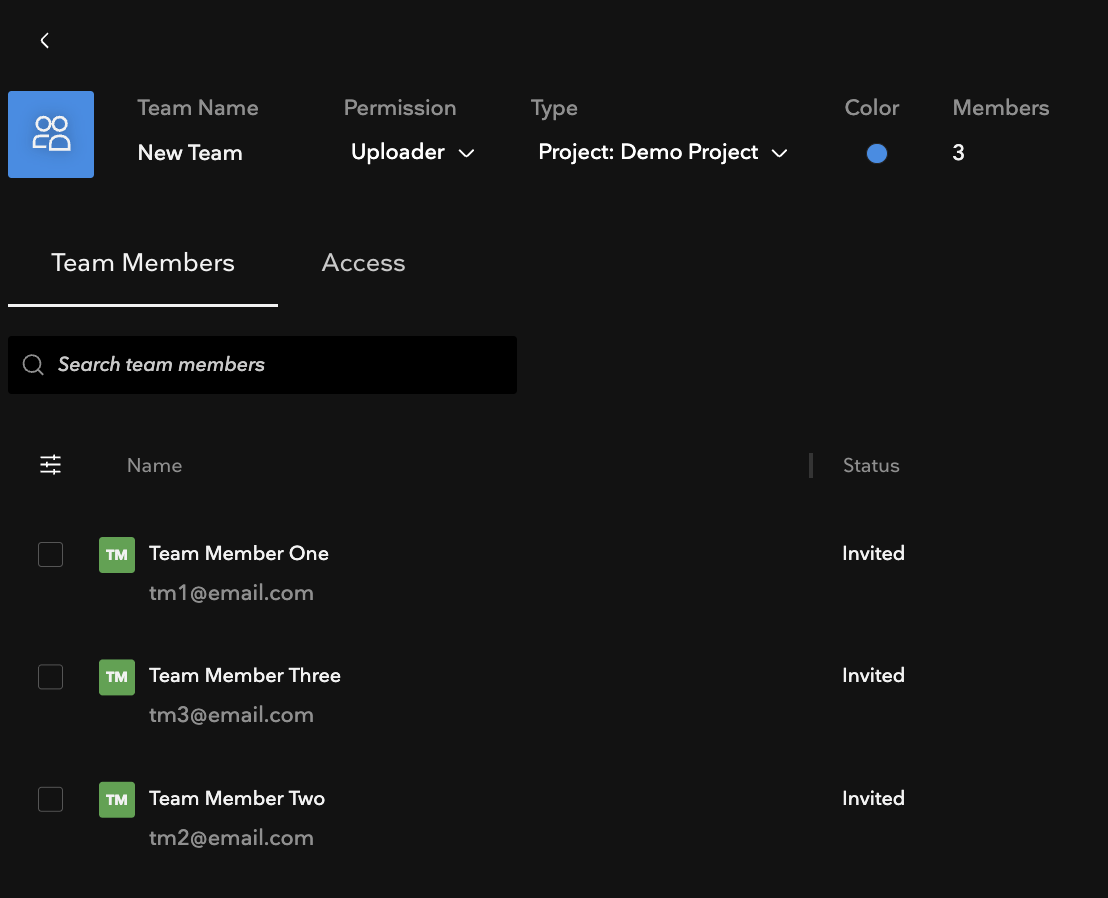
Task: Click the blue team avatar icon
Action: [x=51, y=134]
